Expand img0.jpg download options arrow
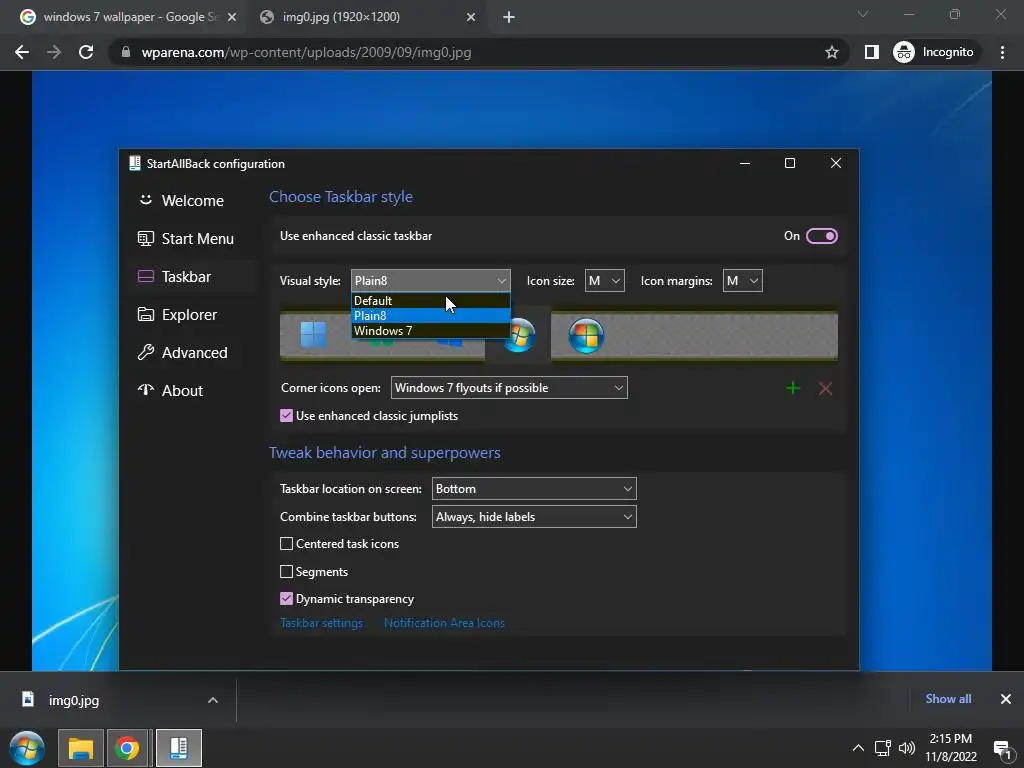The image size is (1024, 768). pos(213,700)
